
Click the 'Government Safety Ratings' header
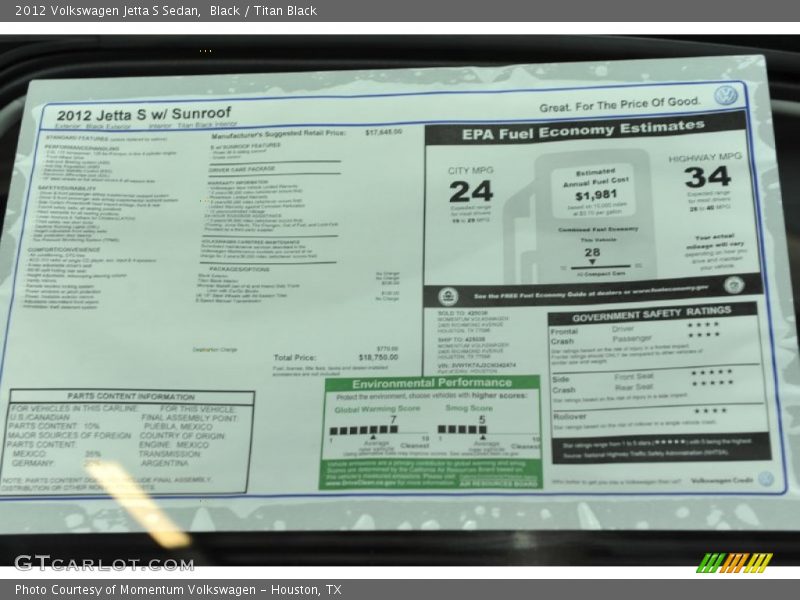(x=652, y=314)
